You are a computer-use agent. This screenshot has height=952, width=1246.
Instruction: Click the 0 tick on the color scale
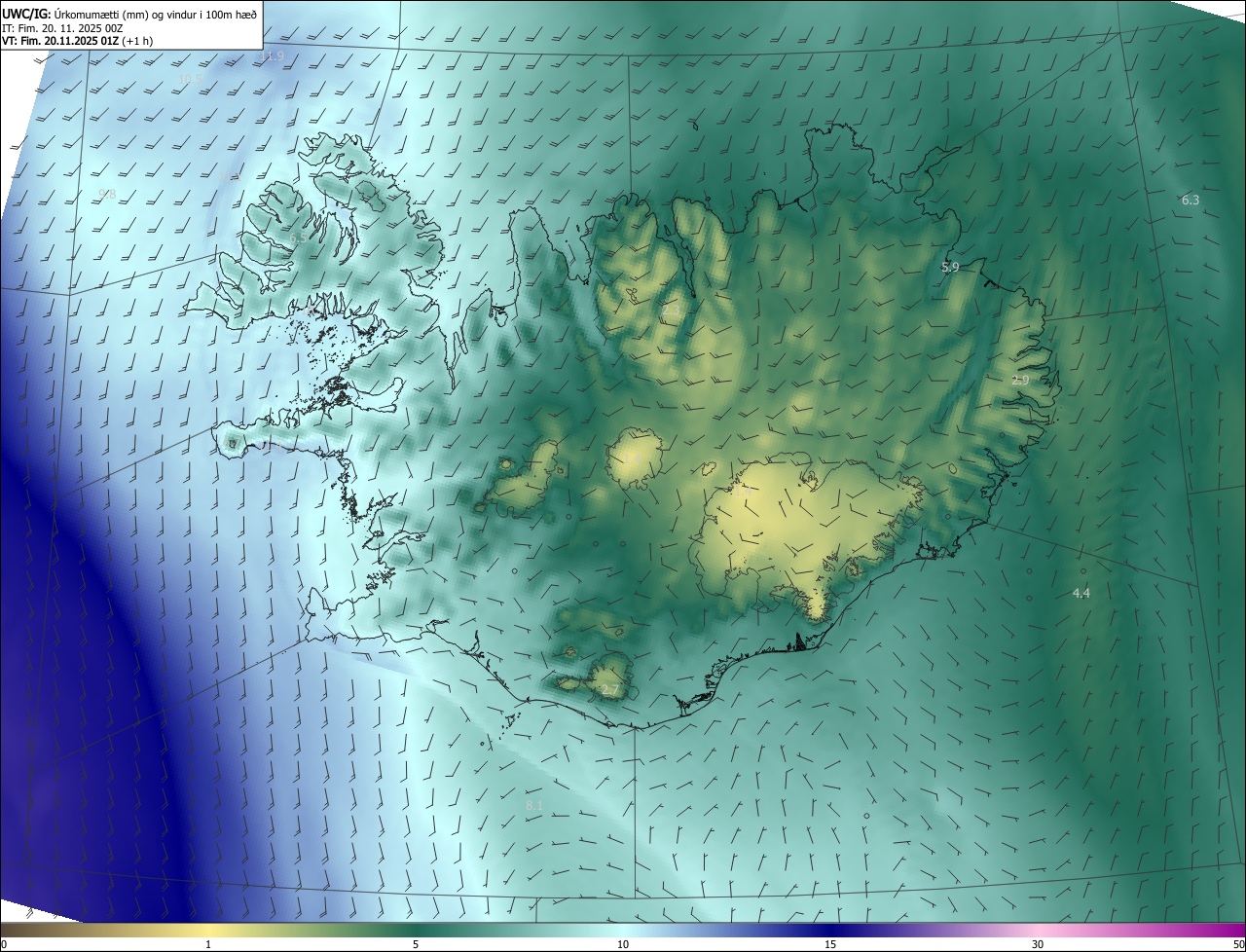click(x=3, y=944)
